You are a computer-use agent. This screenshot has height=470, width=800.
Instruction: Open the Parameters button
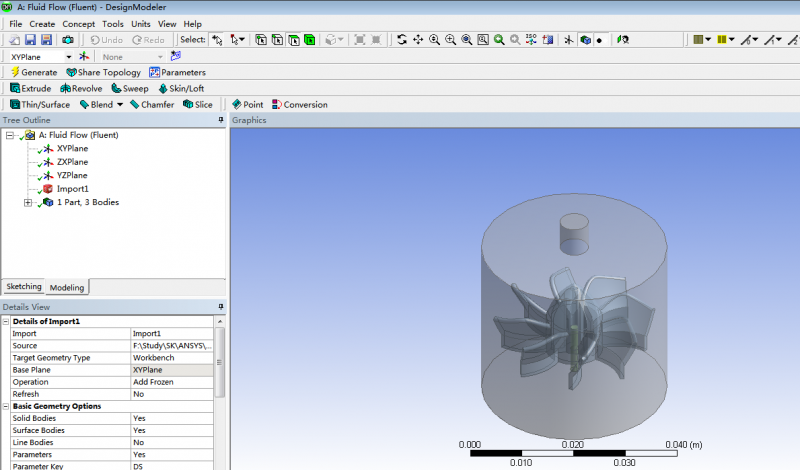click(x=177, y=73)
